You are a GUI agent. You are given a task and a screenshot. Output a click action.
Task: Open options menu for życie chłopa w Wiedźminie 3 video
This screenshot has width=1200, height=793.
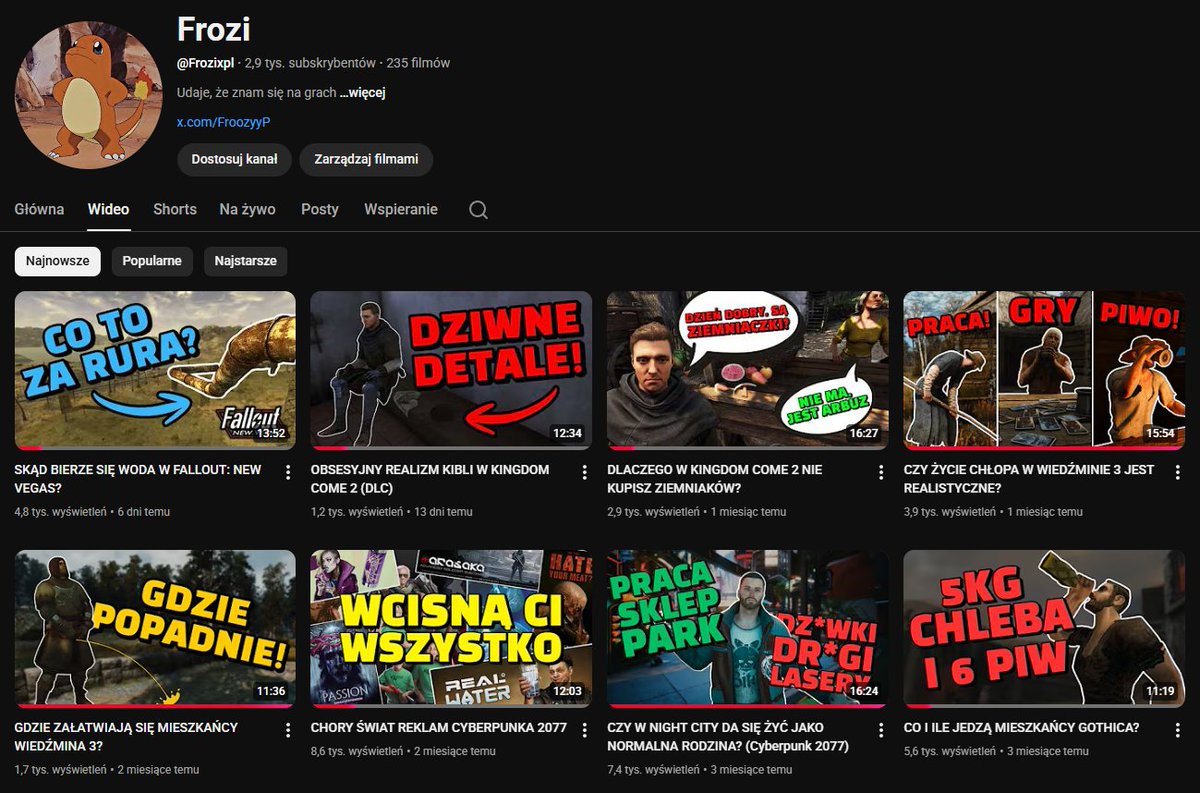(1177, 472)
